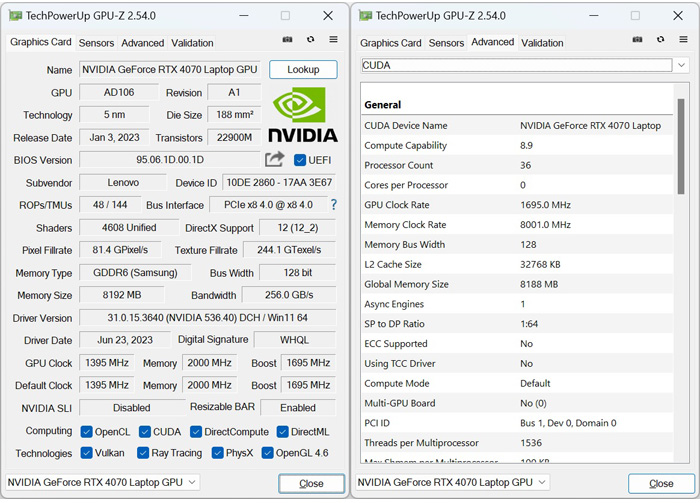Refresh icon in left GPU-Z window
This screenshot has height=503, width=700.
click(x=310, y=40)
